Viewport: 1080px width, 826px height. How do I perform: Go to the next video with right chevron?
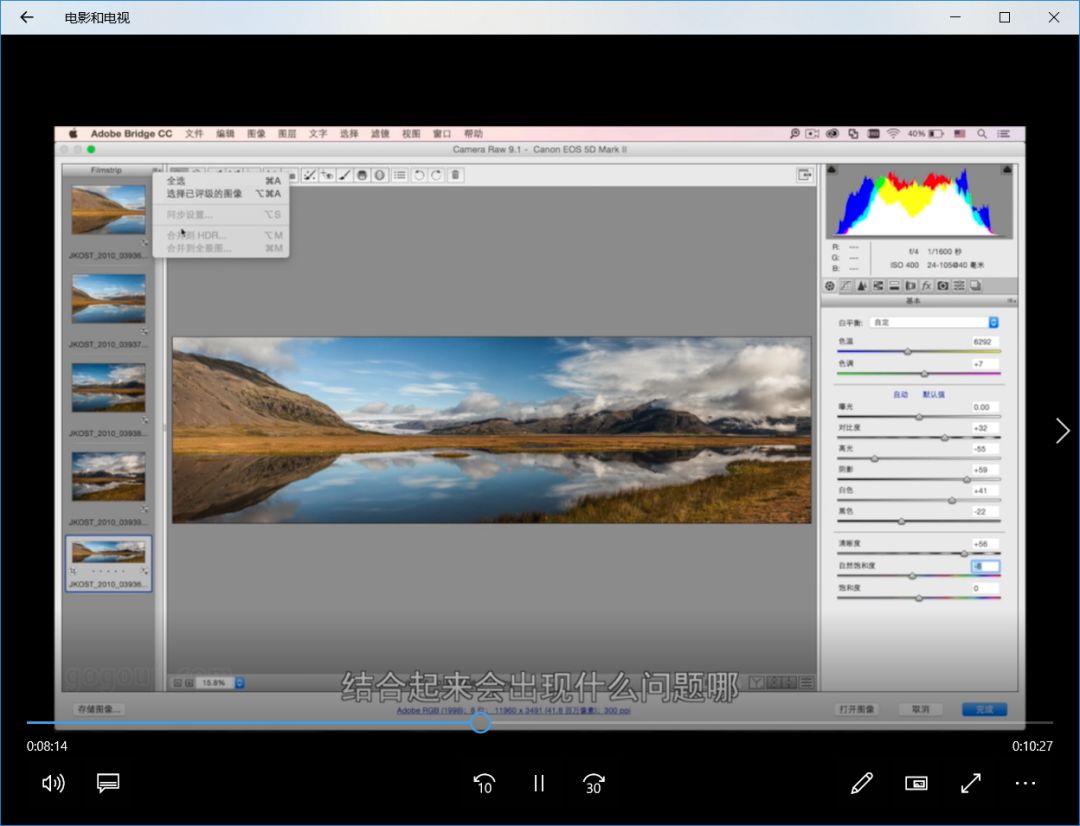[x=1062, y=431]
